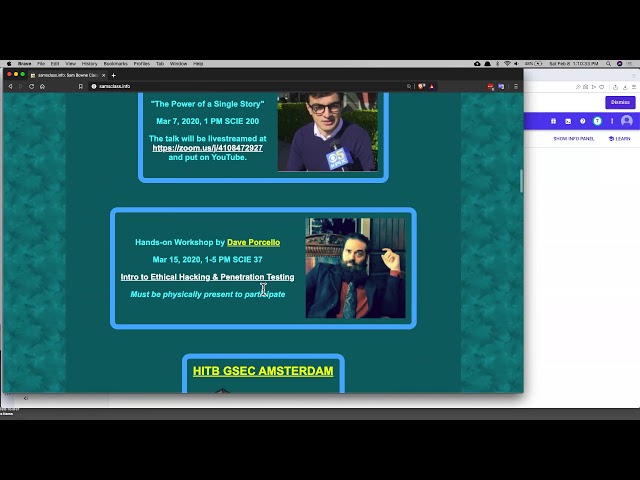Open the Bookmarks menu
Image resolution: width=640 pixels, height=480 pixels.
(116, 64)
